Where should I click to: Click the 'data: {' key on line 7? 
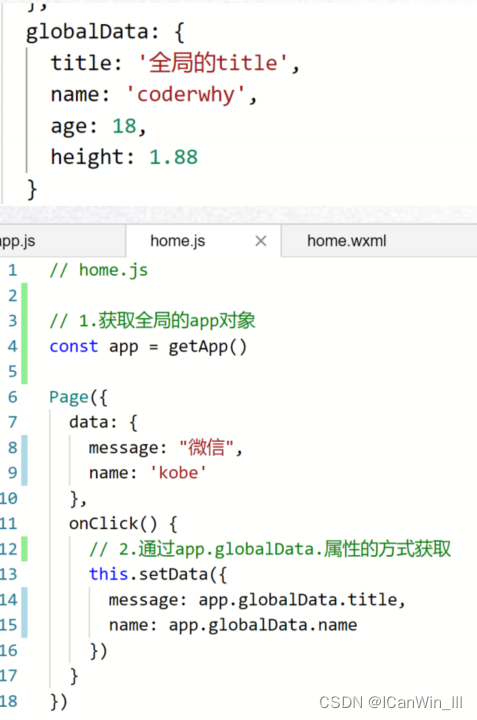pos(103,422)
